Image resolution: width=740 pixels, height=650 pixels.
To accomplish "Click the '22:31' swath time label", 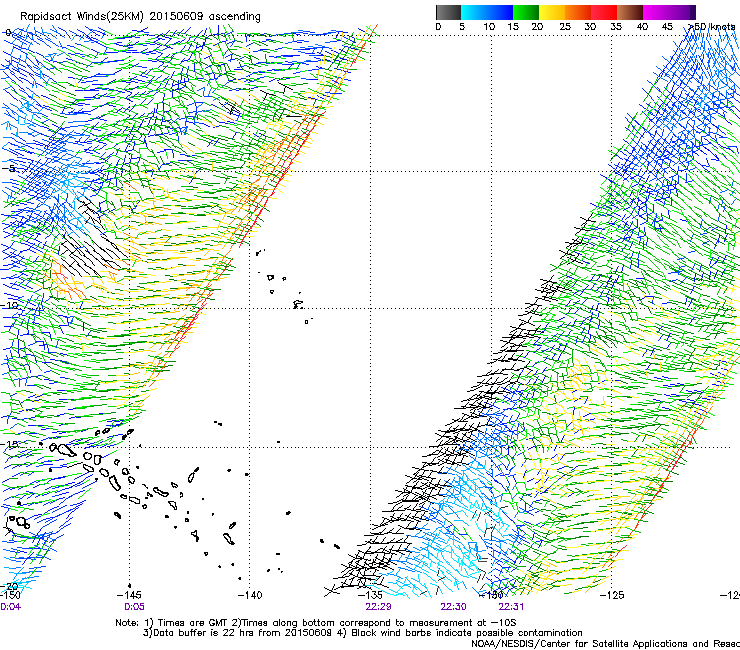I will [x=511, y=607].
